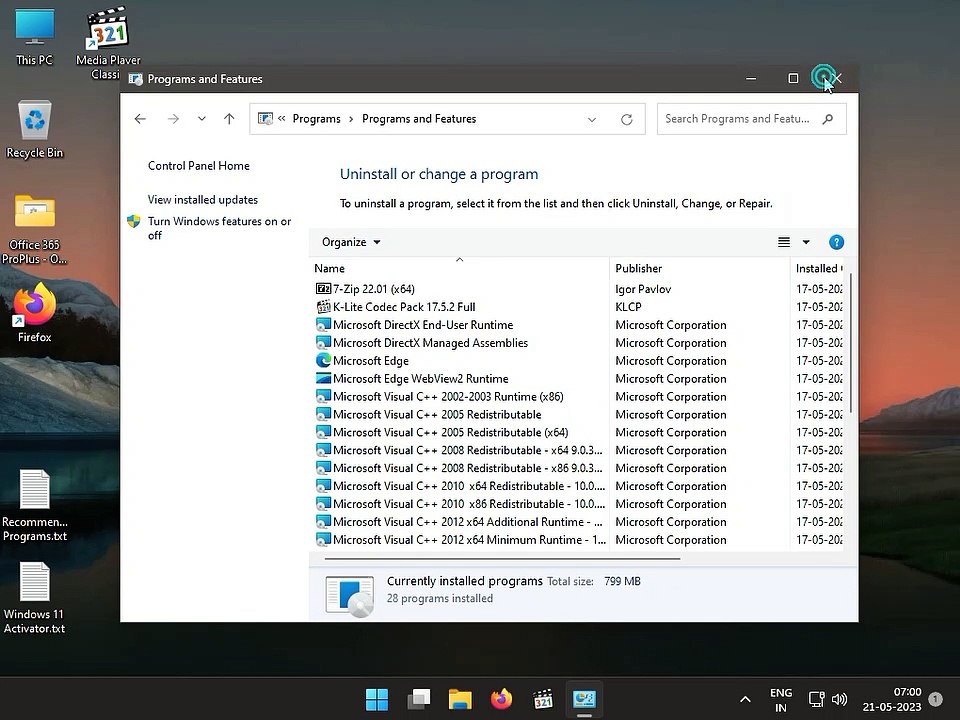This screenshot has height=720, width=960.
Task: Go back with the back arrow
Action: tap(140, 119)
